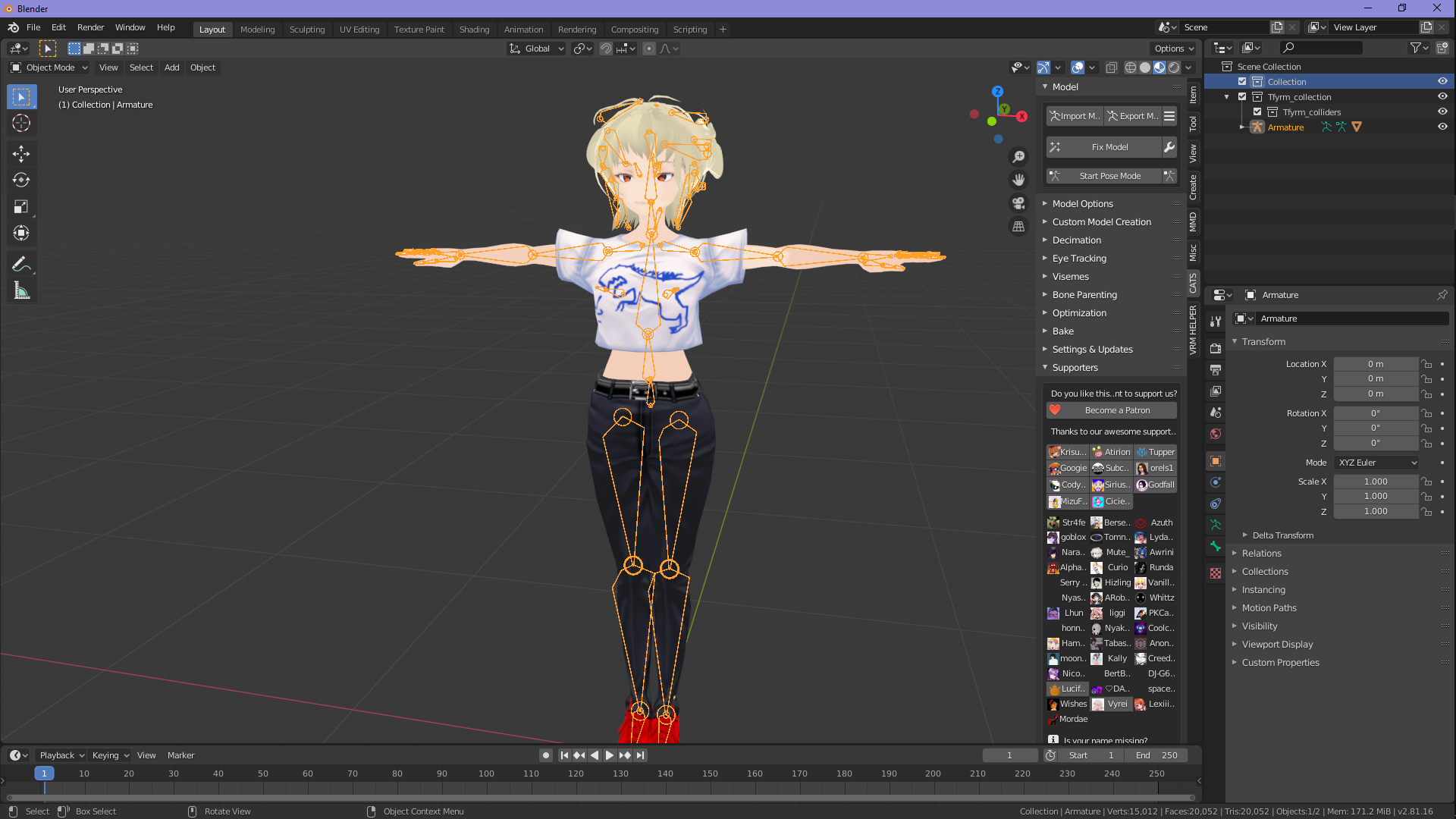Open the World properties tab

click(1216, 434)
